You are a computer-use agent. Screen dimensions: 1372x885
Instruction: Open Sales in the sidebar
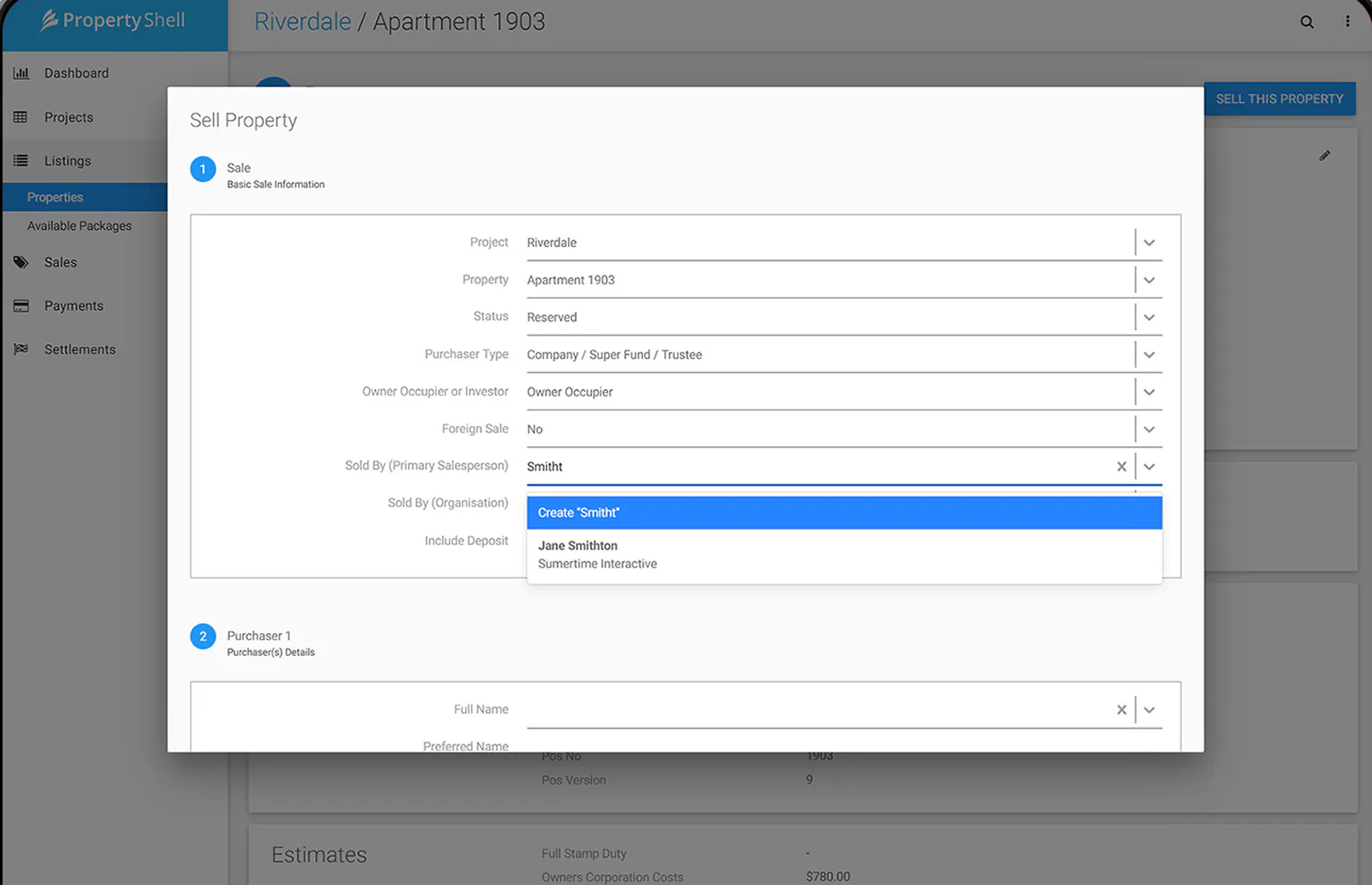[60, 262]
